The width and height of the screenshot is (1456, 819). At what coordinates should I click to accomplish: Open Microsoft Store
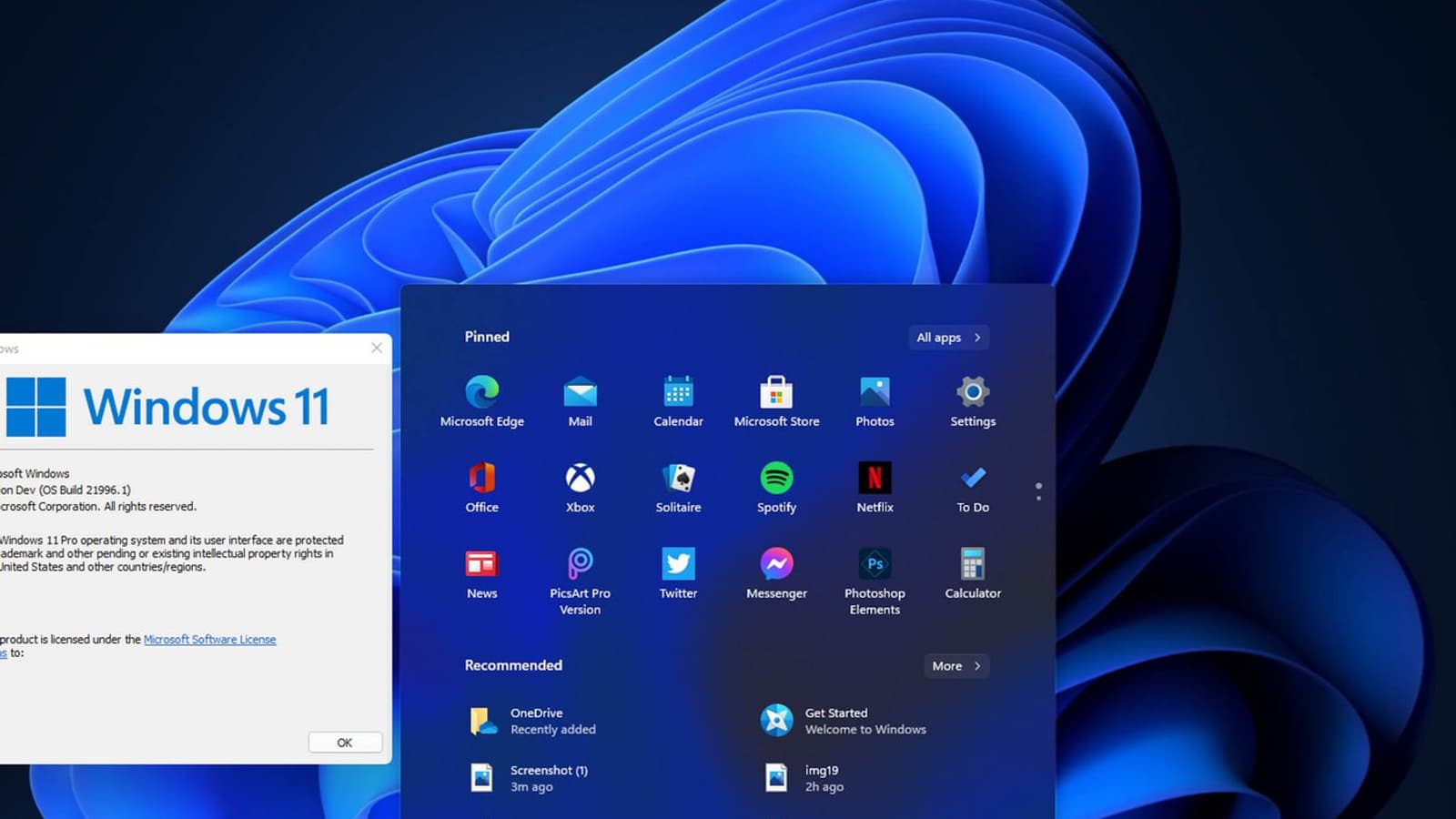[776, 400]
